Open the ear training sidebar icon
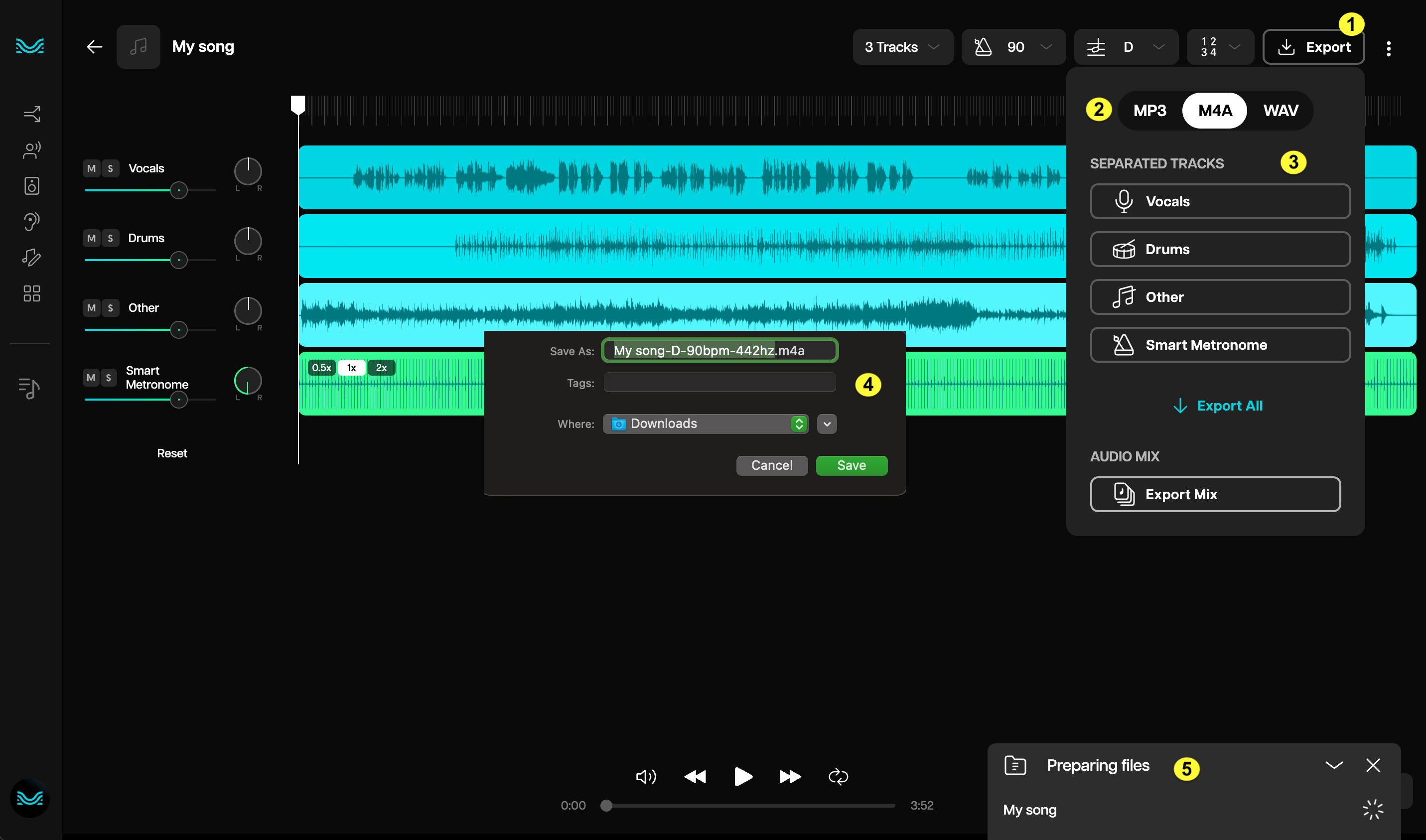1426x840 pixels. 32,221
